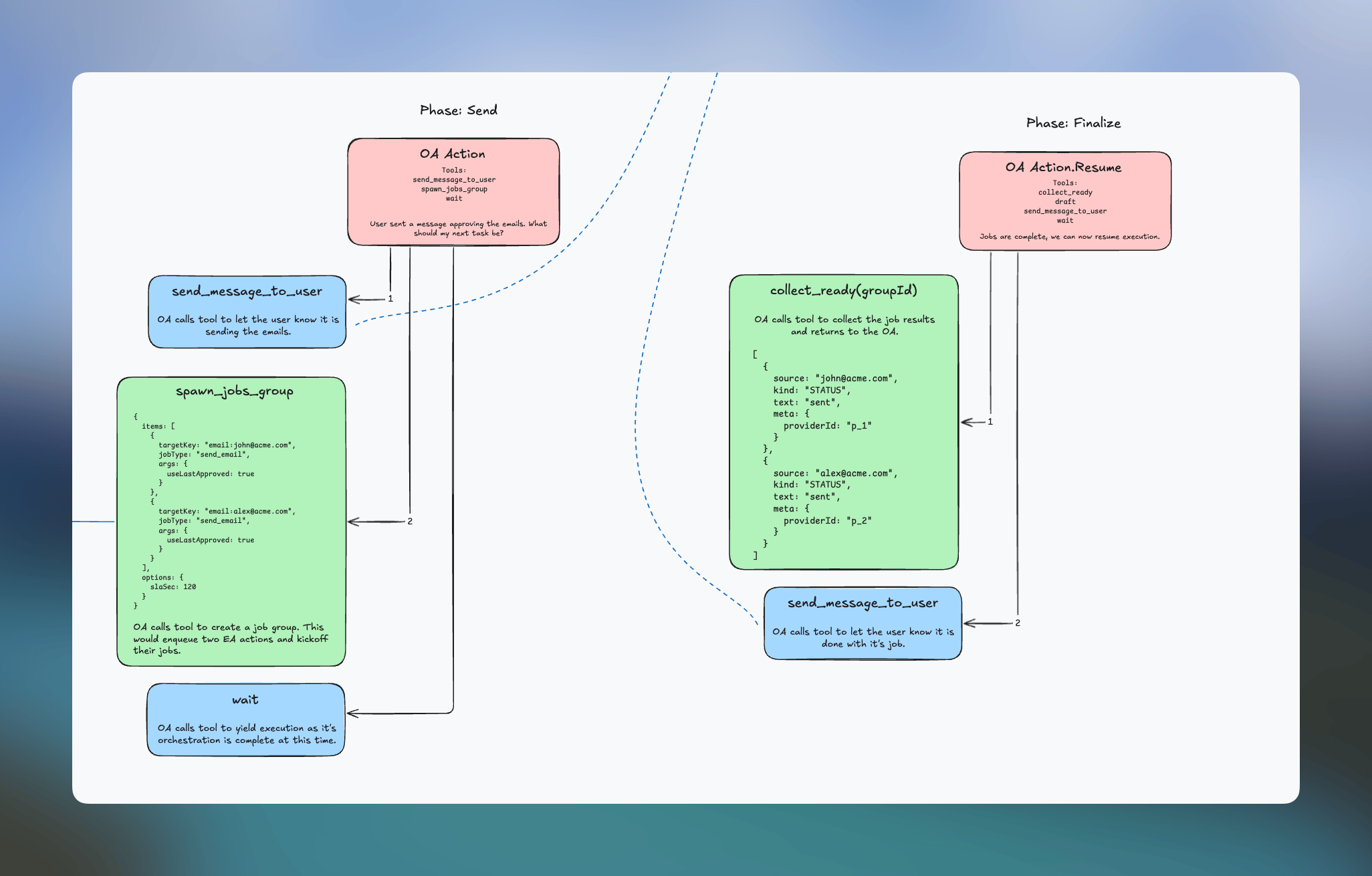1372x876 pixels.
Task: Click the source "alex@acme.com" line in collect_ready
Action: pos(835,473)
